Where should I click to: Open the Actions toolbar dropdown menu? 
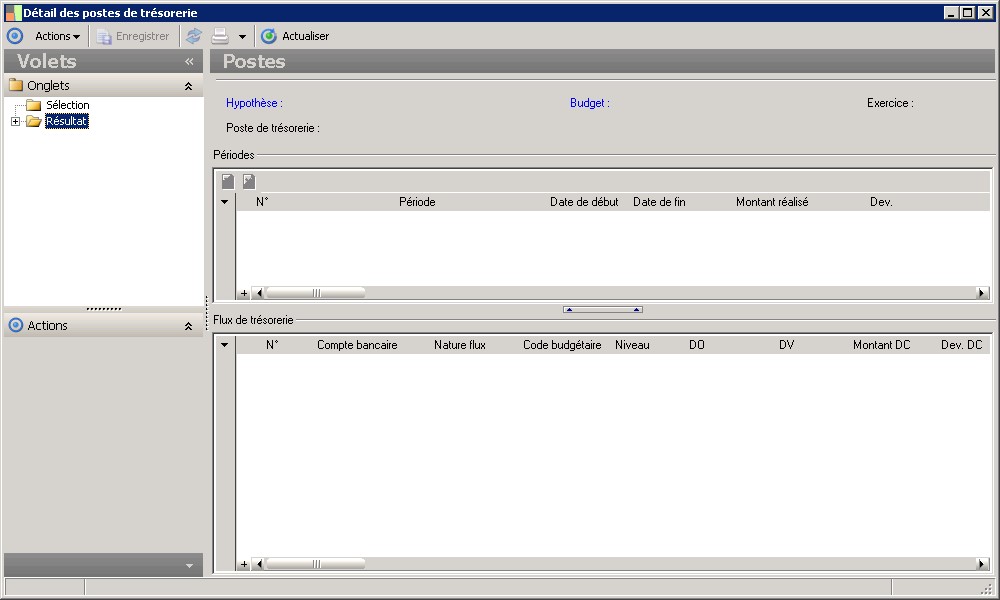pos(57,36)
